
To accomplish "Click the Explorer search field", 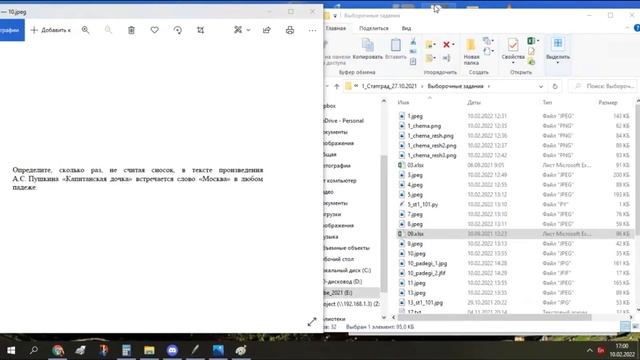I will point(603,86).
